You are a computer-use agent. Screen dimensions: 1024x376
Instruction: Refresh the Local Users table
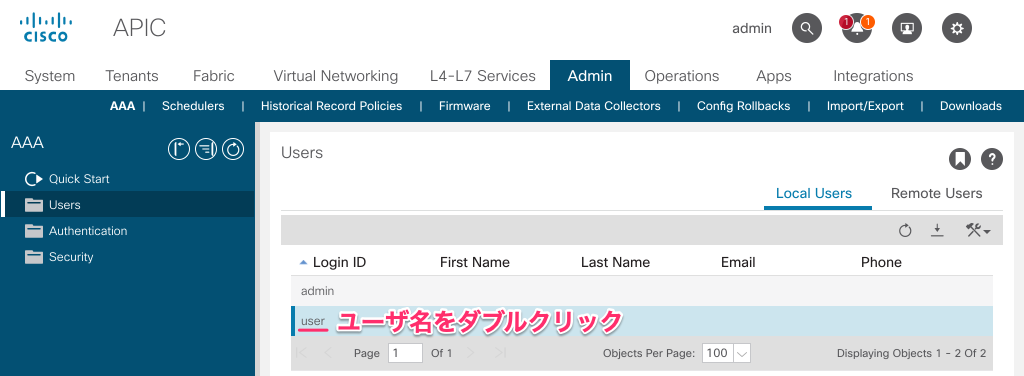click(x=904, y=230)
